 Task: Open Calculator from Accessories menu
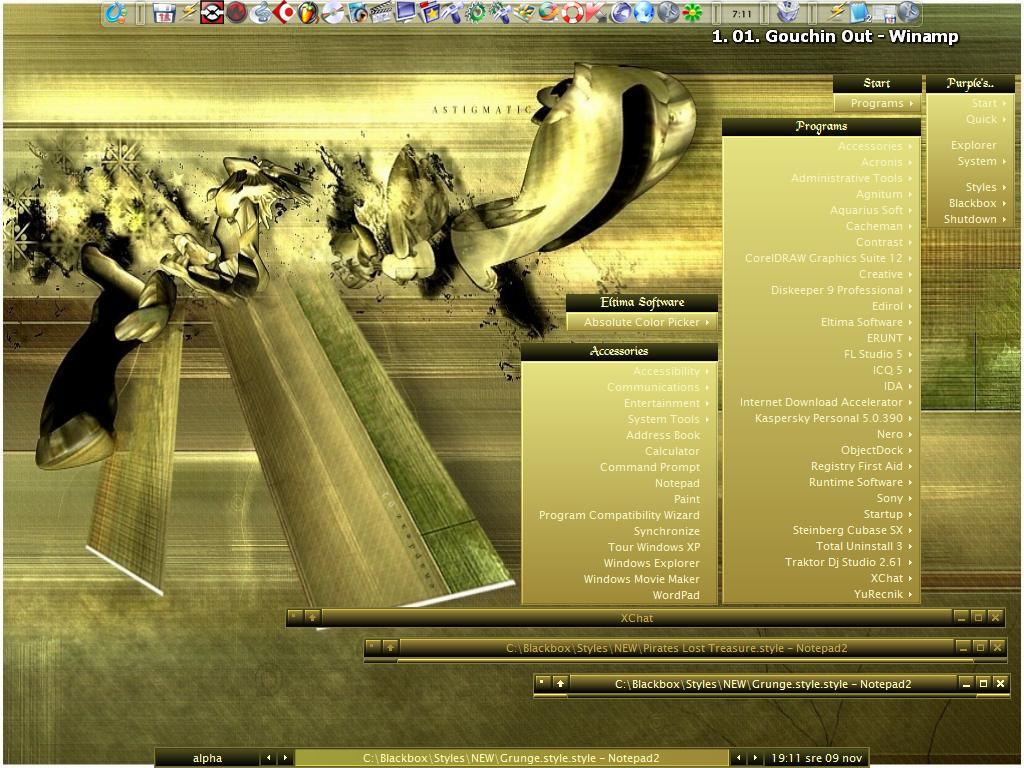(x=619, y=451)
